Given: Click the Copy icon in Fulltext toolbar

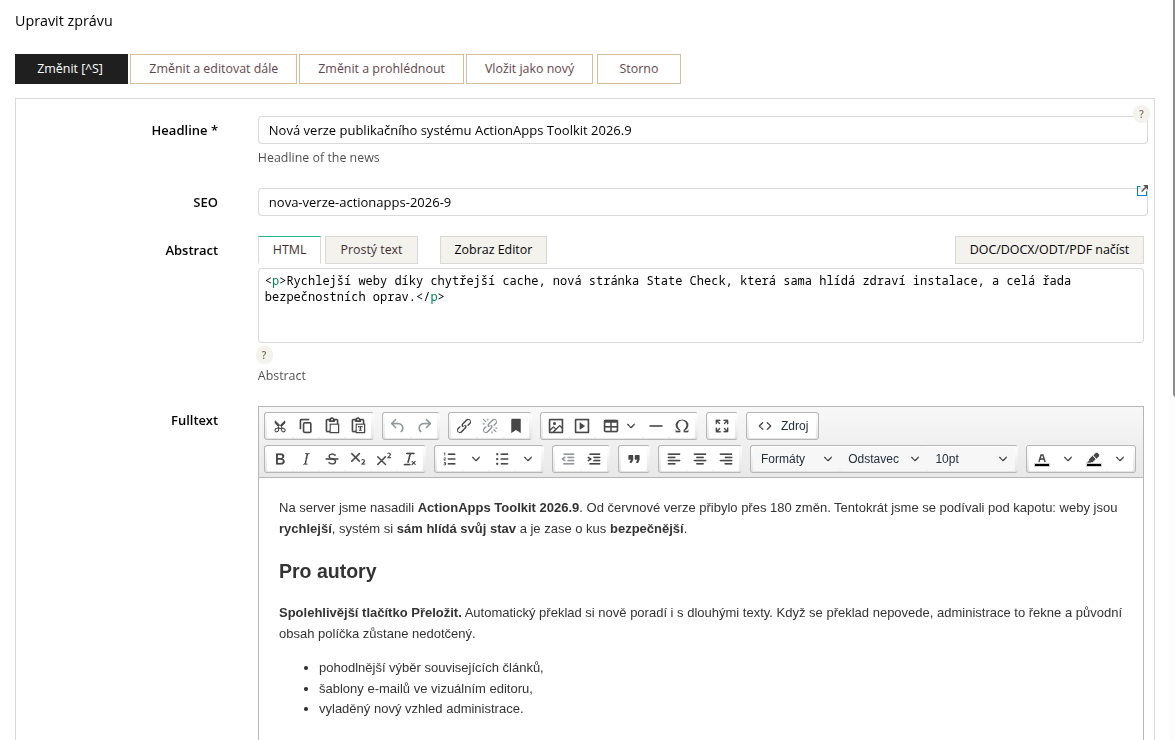Looking at the screenshot, I should pos(306,426).
